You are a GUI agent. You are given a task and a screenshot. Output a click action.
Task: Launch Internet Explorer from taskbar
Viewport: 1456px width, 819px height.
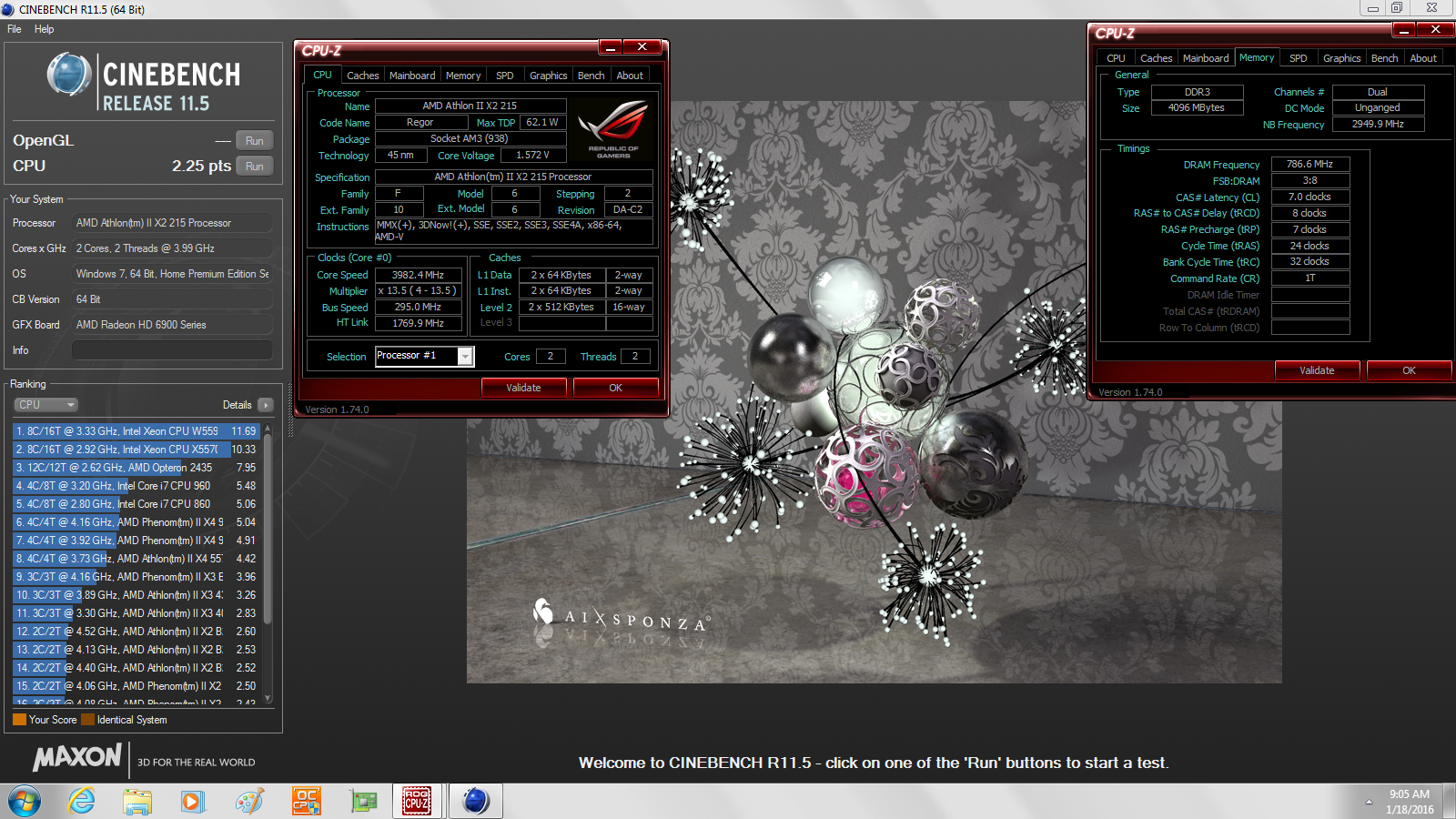click(x=82, y=801)
